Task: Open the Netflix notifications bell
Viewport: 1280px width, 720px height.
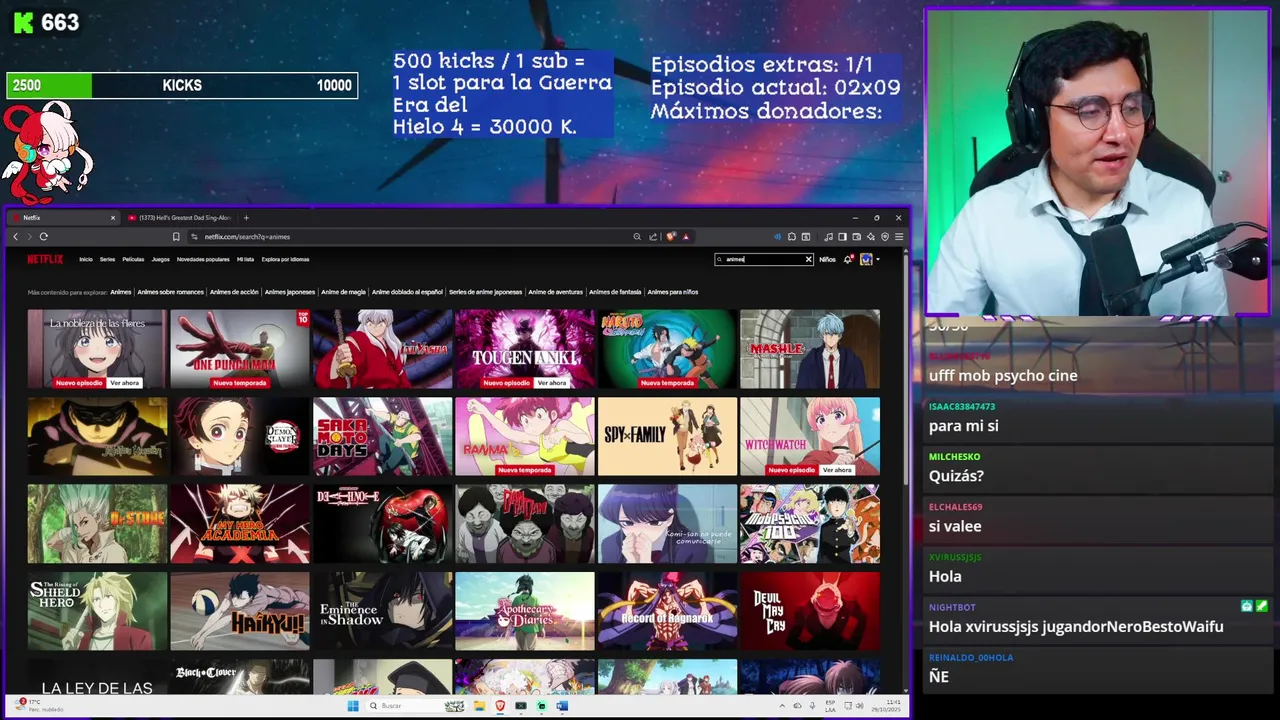Action: [848, 259]
